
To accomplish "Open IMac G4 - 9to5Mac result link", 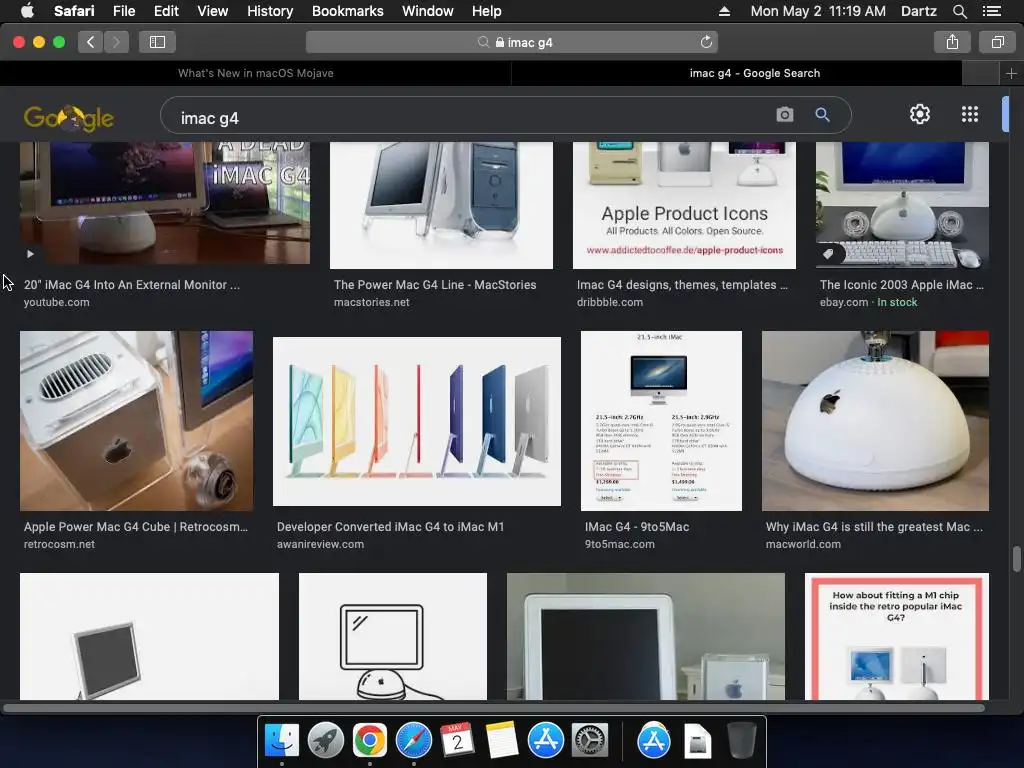I will (637, 526).
